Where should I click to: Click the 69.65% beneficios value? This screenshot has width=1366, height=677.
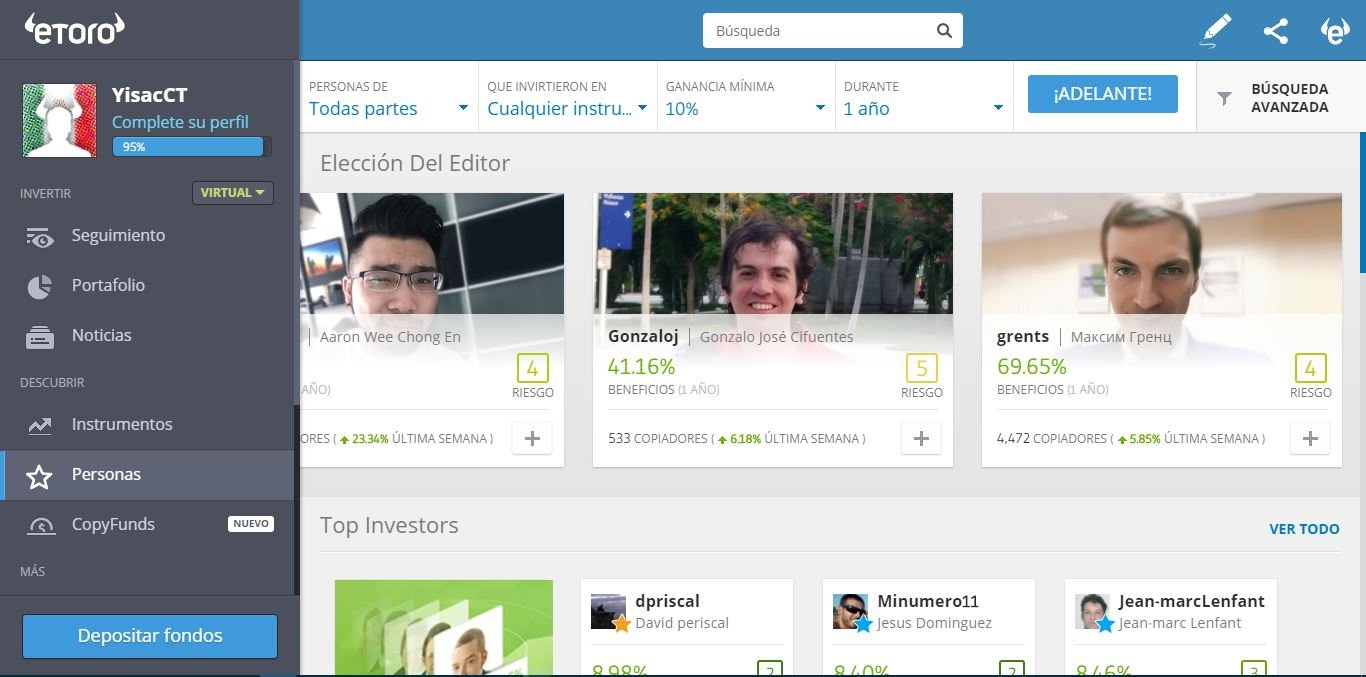[x=1031, y=367]
